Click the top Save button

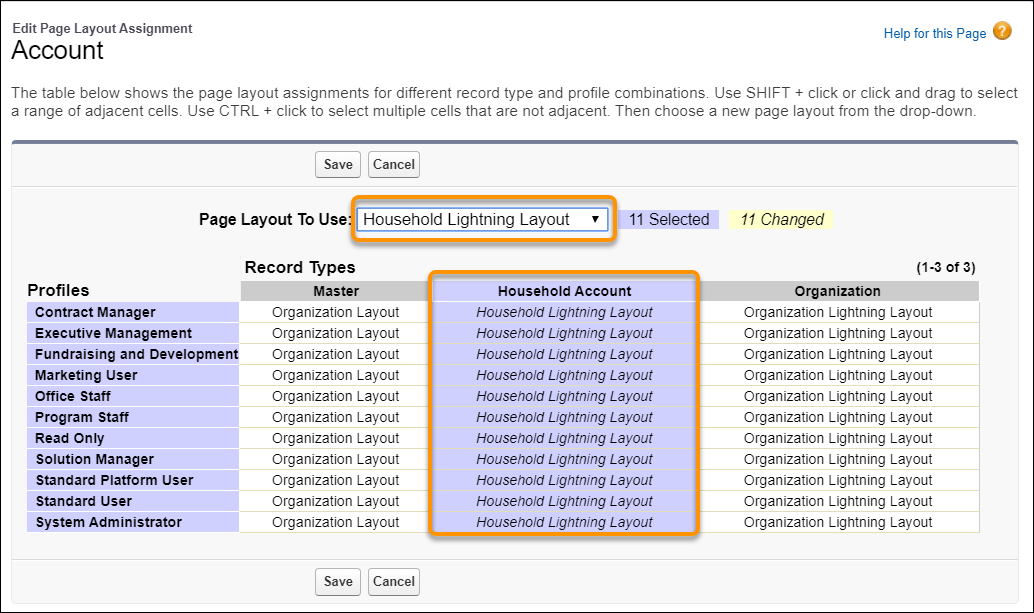(x=338, y=164)
